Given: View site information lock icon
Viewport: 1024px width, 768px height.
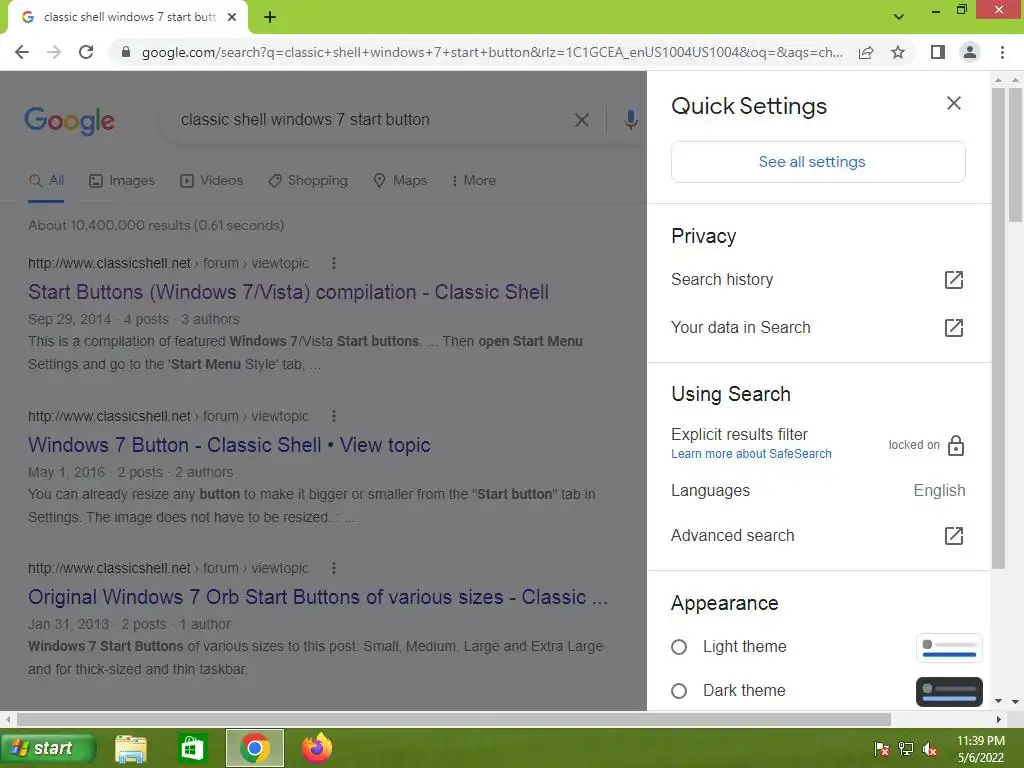Looking at the screenshot, I should tap(126, 52).
